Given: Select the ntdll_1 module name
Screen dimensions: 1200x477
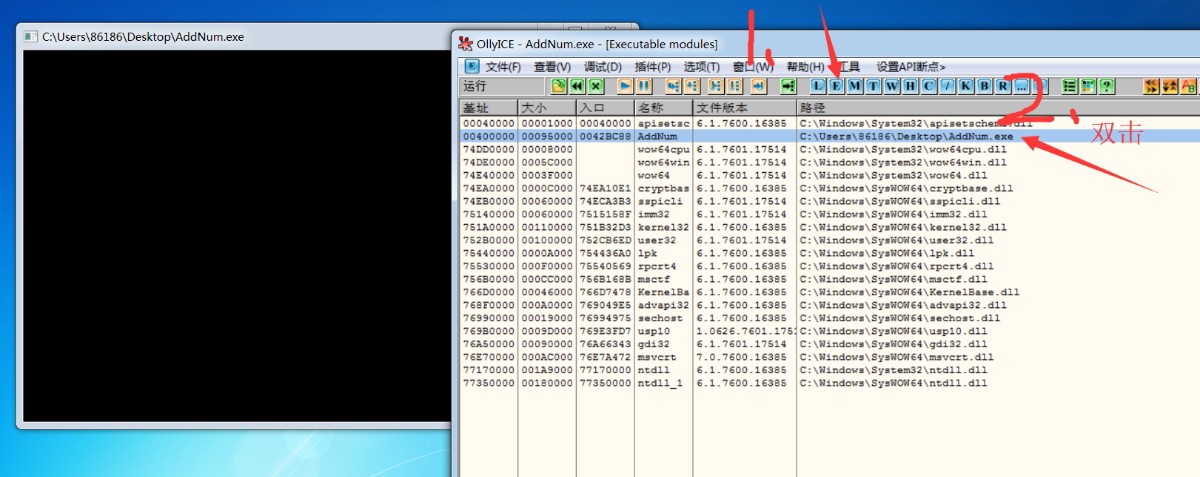Looking at the screenshot, I should pyautogui.click(x=660, y=383).
